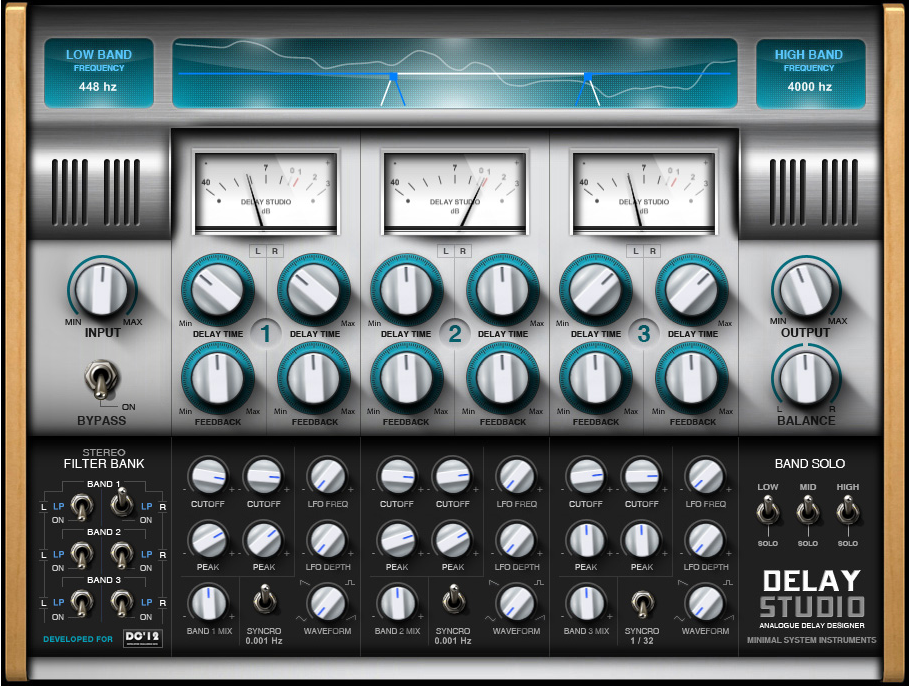The height and width of the screenshot is (687, 910).
Task: Toggle the MID band solo switch
Action: [x=808, y=513]
